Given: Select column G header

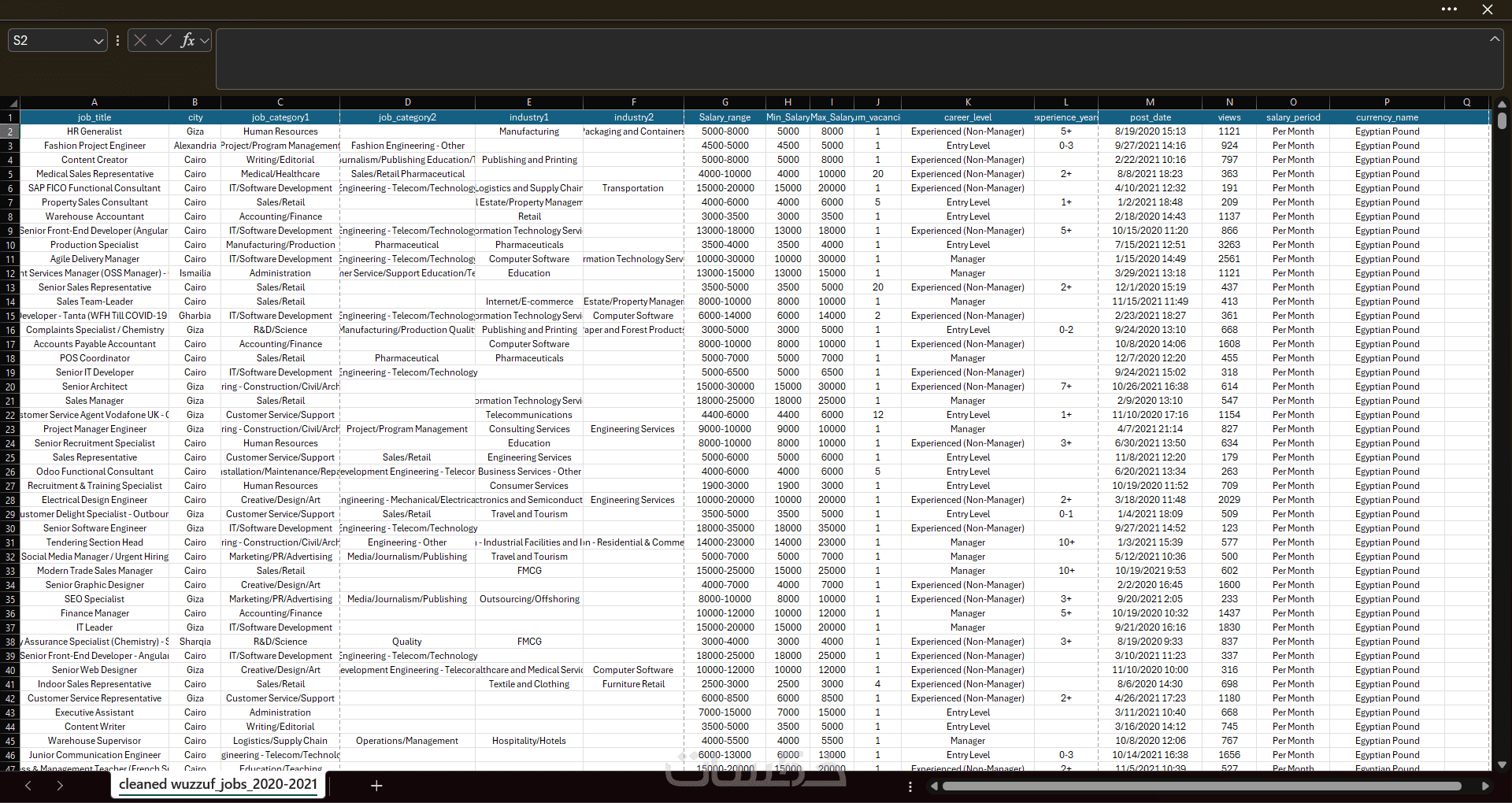Looking at the screenshot, I should [x=725, y=102].
